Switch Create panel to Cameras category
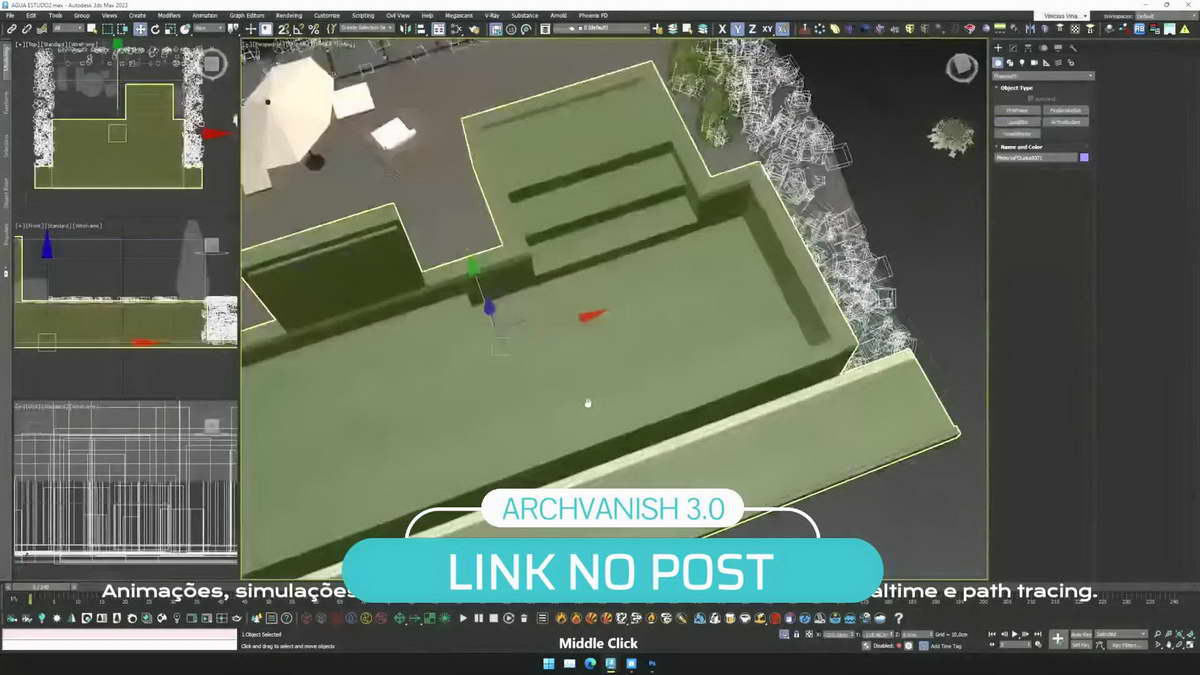Viewport: 1200px width, 675px height. [x=1034, y=62]
